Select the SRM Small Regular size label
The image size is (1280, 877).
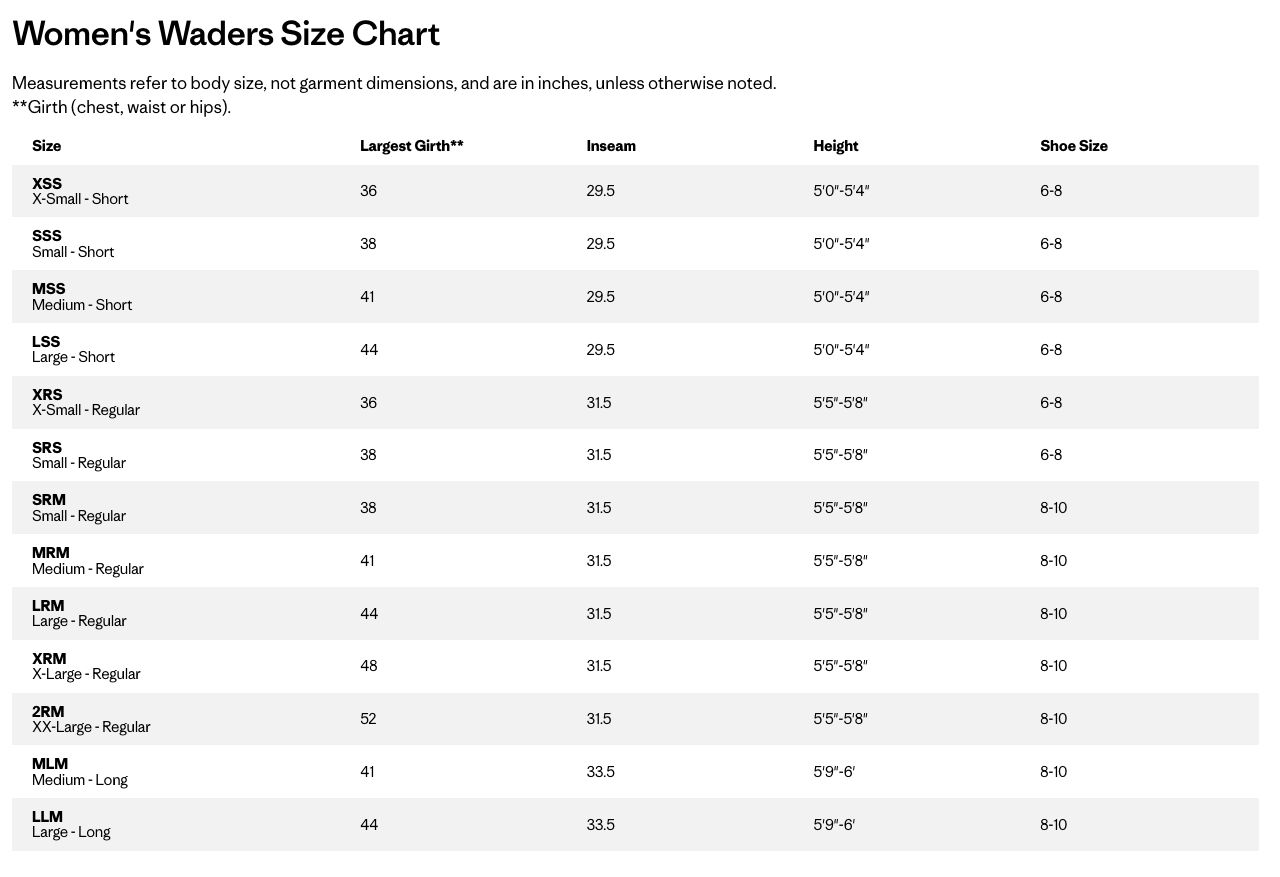coord(79,508)
